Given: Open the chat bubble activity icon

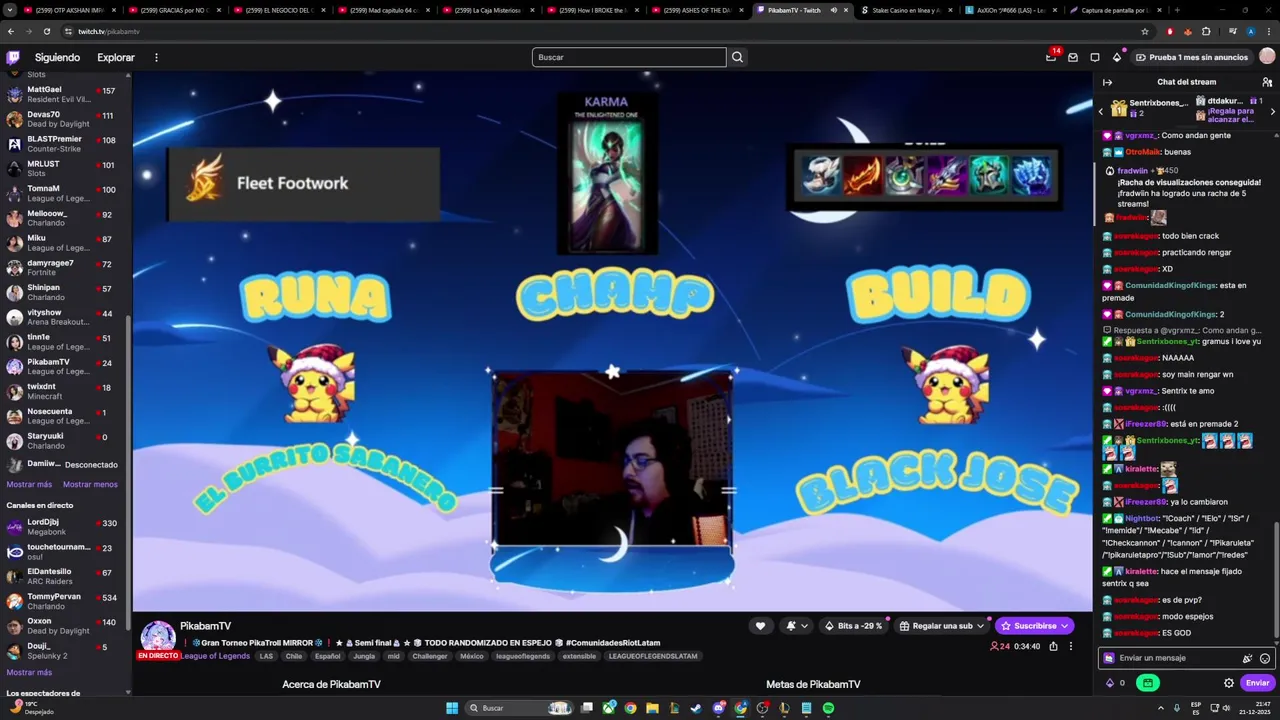Looking at the screenshot, I should [1095, 57].
